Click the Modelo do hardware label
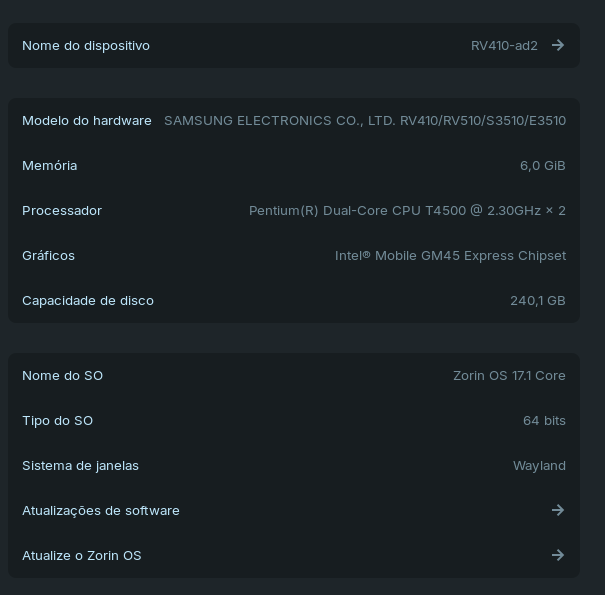Viewport: 605px width, 595px height. [x=87, y=120]
